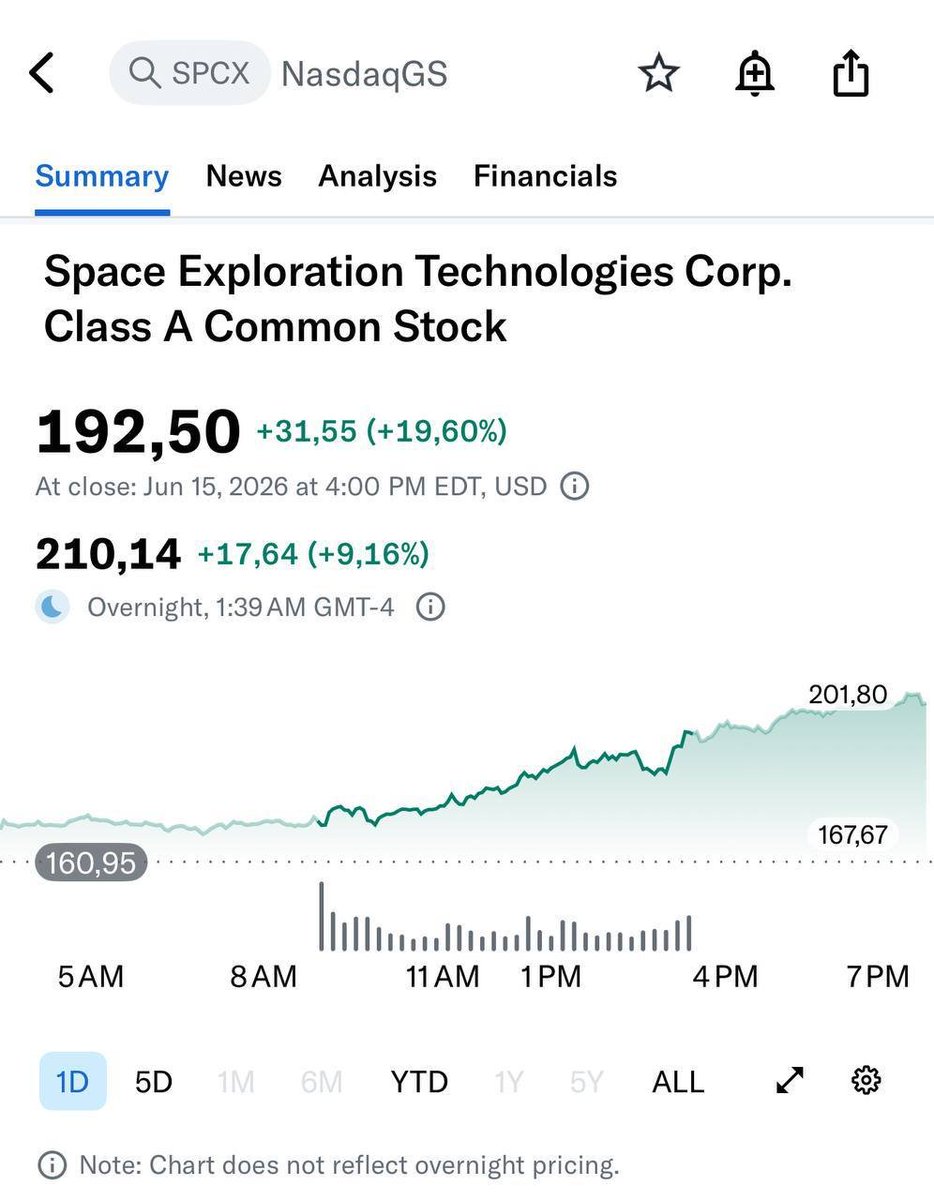Switch chart range to YTD
The height and width of the screenshot is (1200, 934).
tap(419, 1081)
